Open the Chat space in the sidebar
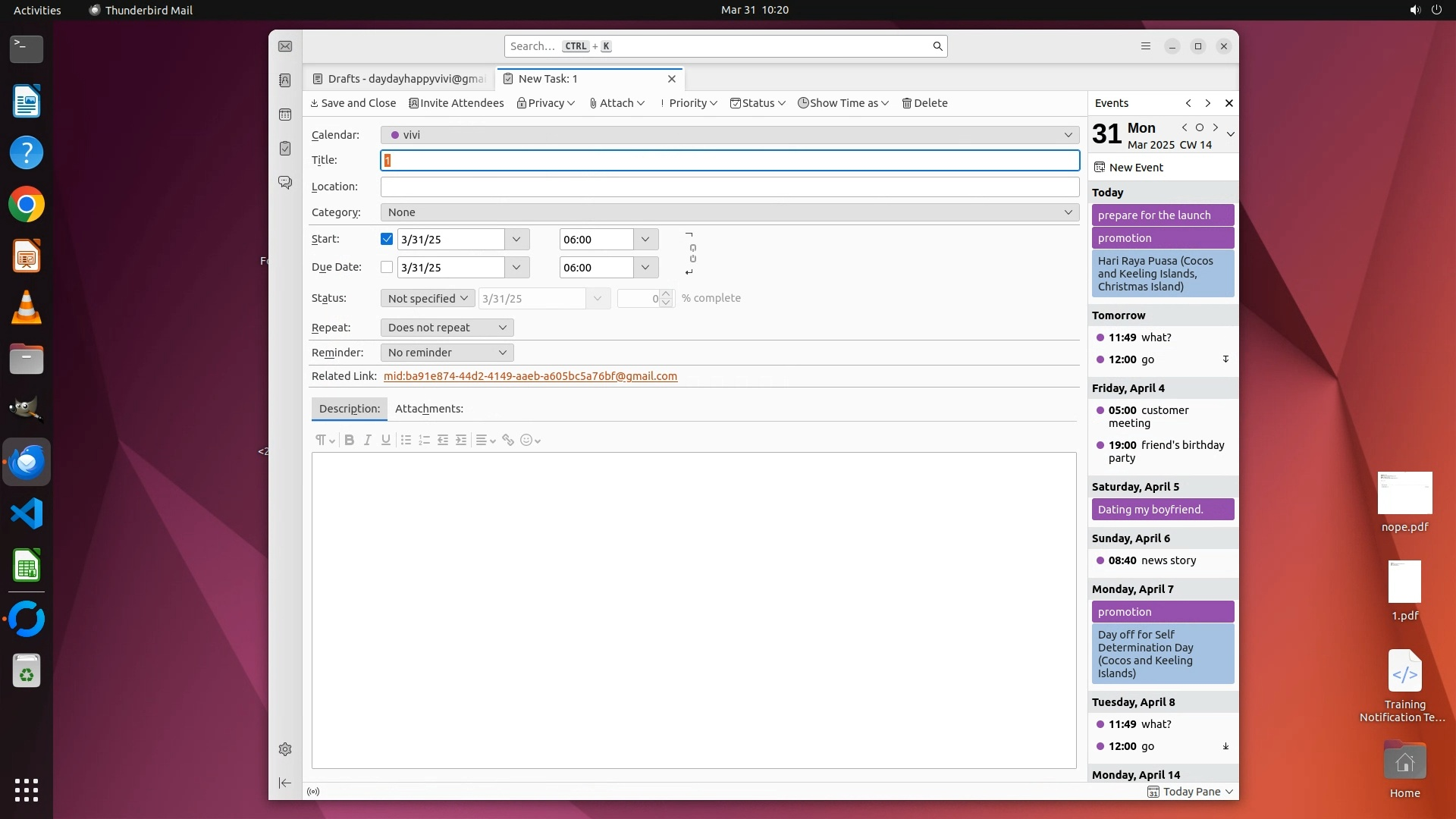This screenshot has height=819, width=1456. coord(285,183)
